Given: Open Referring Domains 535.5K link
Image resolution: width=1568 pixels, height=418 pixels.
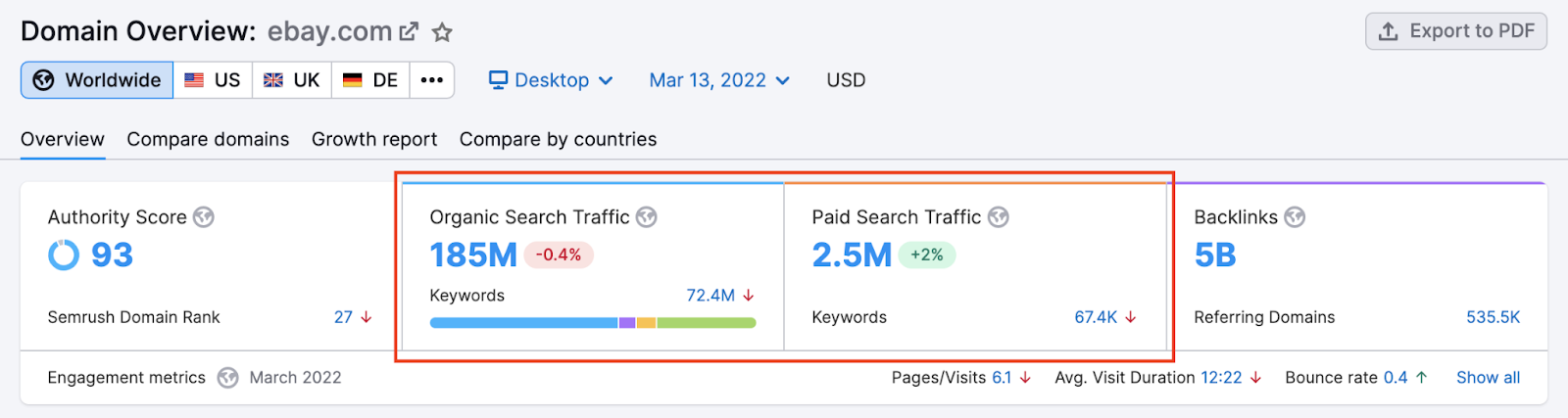Looking at the screenshot, I should (x=1494, y=317).
